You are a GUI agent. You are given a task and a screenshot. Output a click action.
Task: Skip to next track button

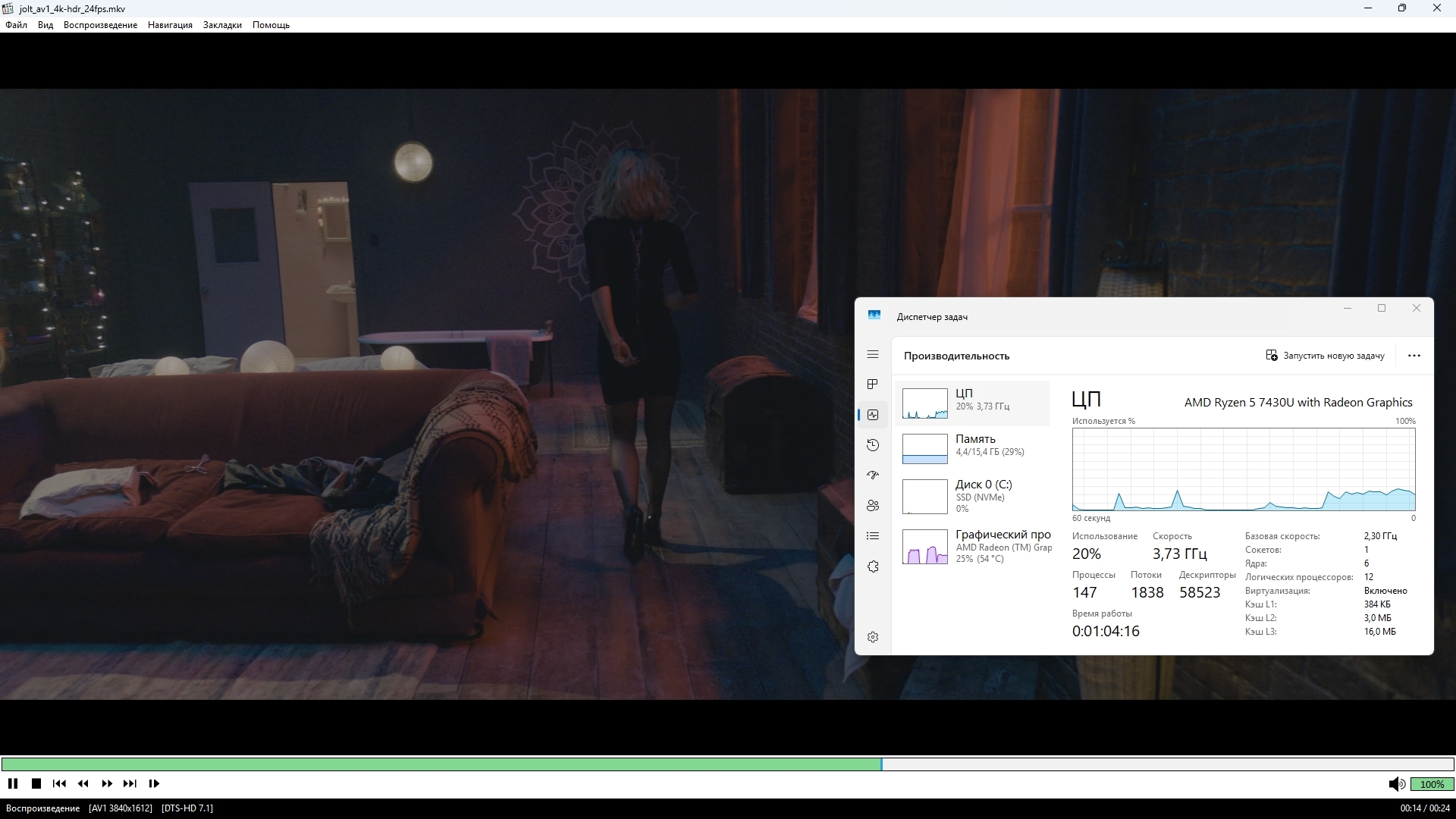click(130, 783)
